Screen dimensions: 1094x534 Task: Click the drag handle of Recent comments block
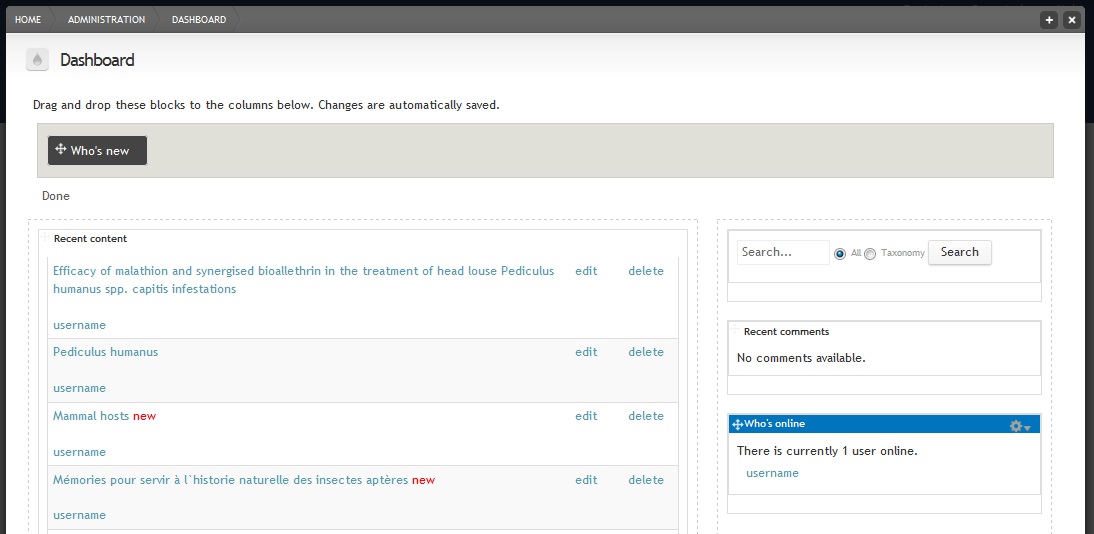pyautogui.click(x=735, y=329)
